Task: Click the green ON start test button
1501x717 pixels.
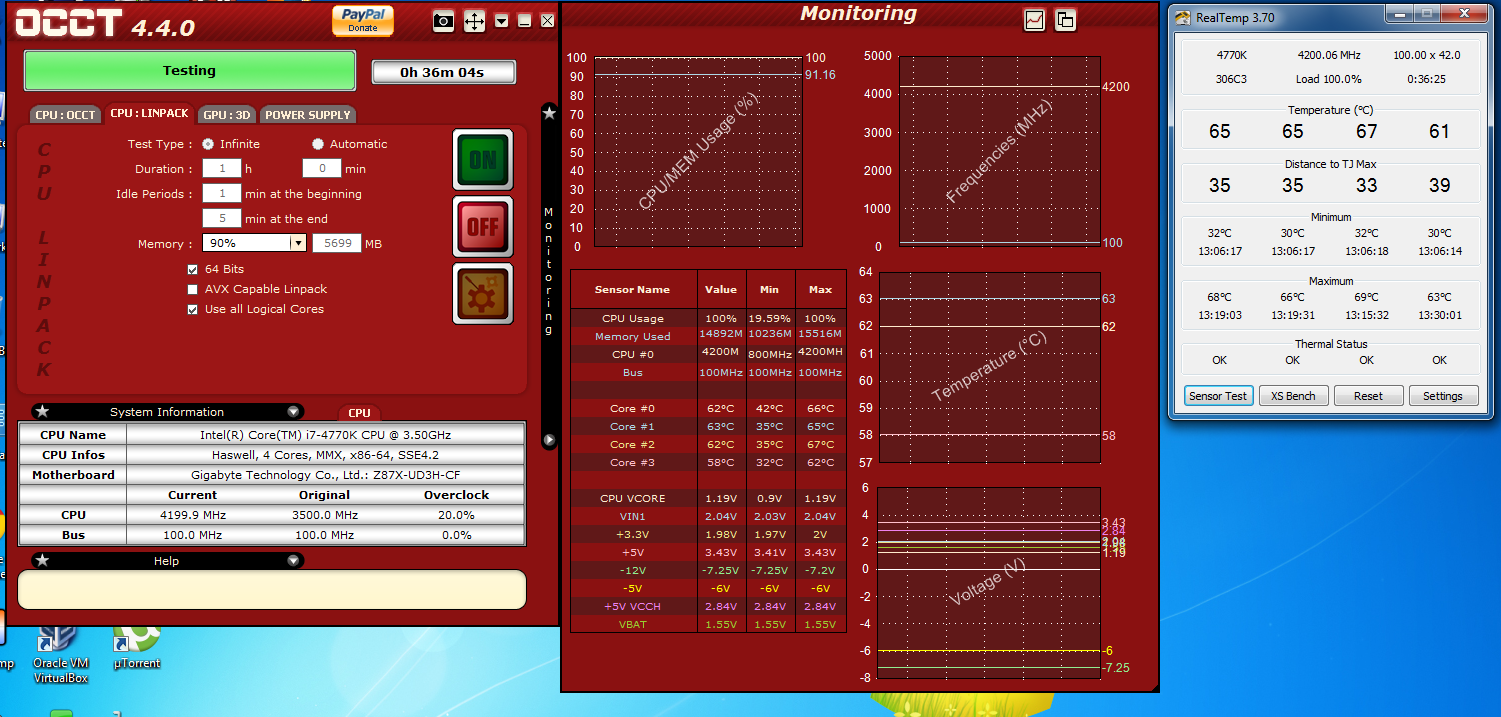Action: coord(483,159)
